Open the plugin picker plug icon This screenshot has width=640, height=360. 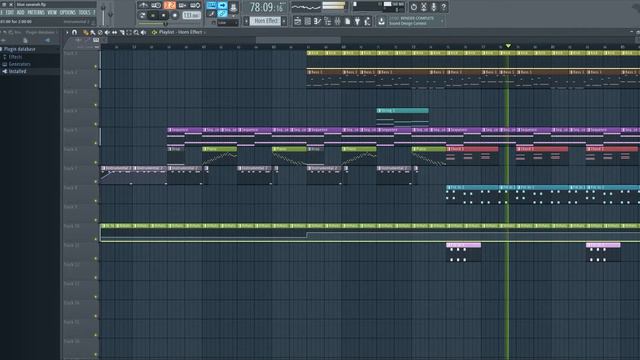point(358,21)
